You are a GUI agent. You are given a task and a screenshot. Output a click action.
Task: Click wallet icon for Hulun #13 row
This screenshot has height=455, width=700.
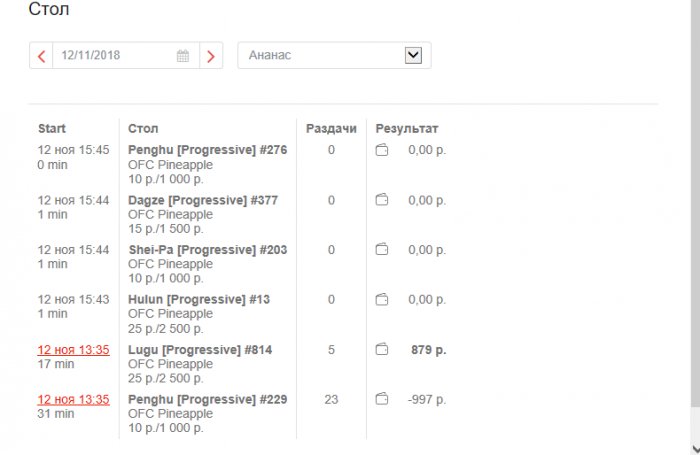381,300
